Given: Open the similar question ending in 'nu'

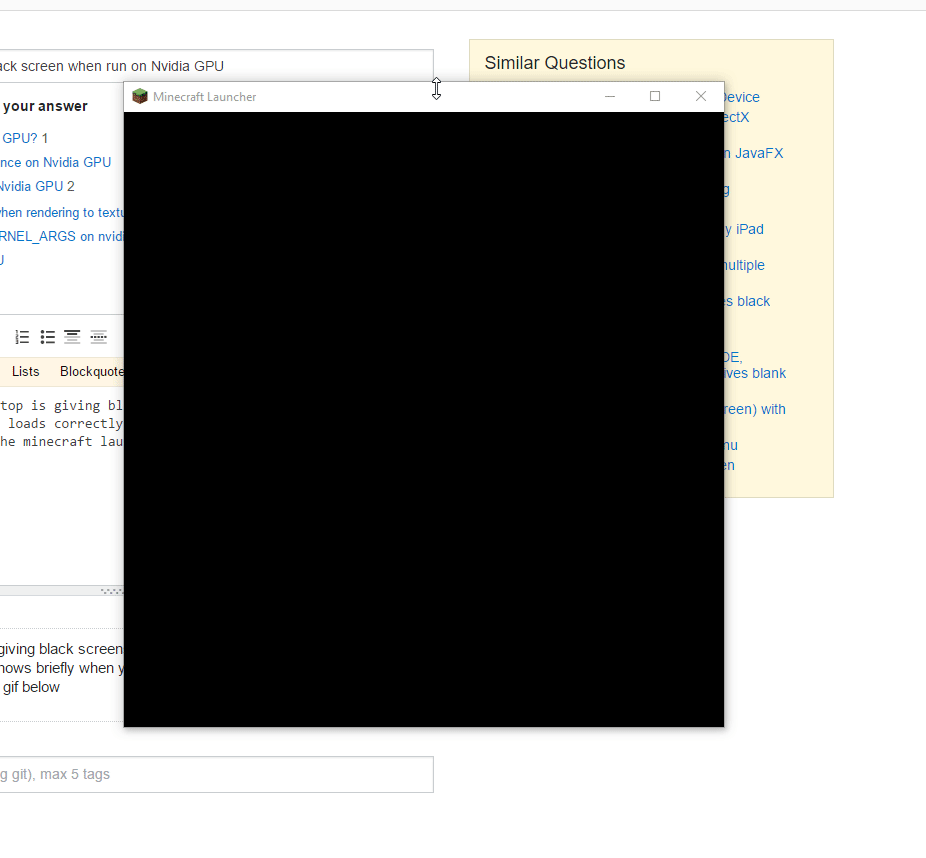Looking at the screenshot, I should coord(731,445).
